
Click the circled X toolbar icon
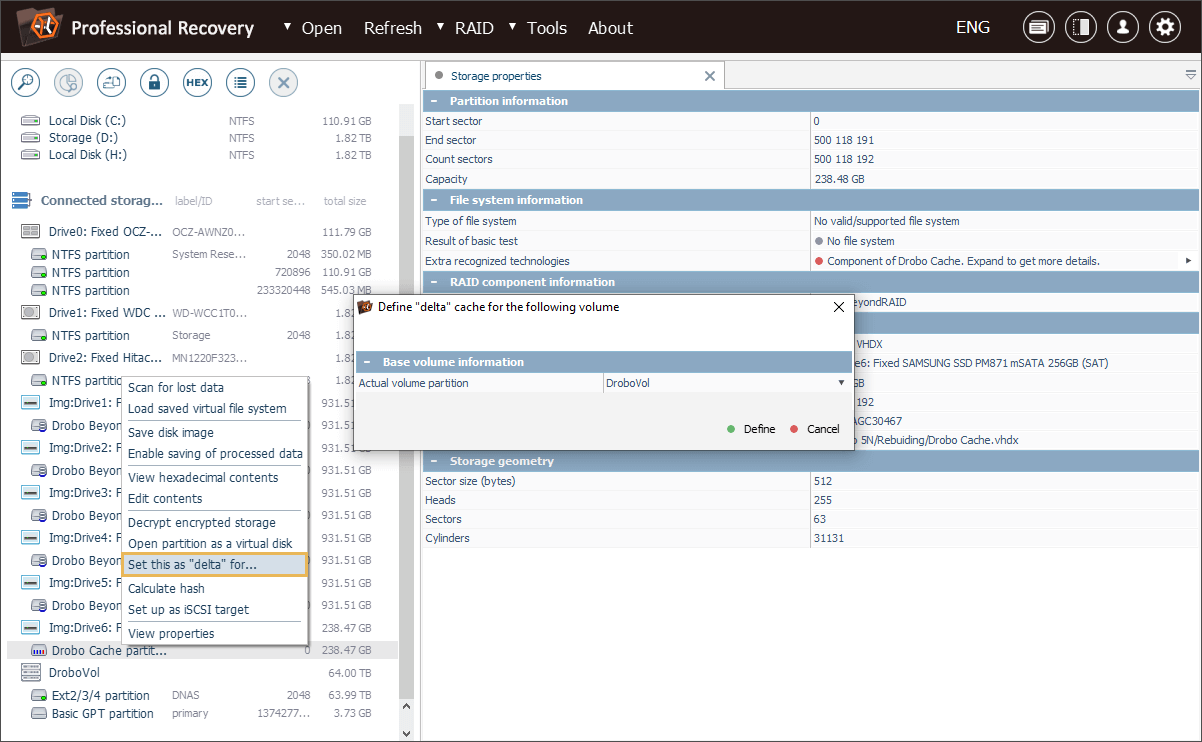pyautogui.click(x=283, y=83)
